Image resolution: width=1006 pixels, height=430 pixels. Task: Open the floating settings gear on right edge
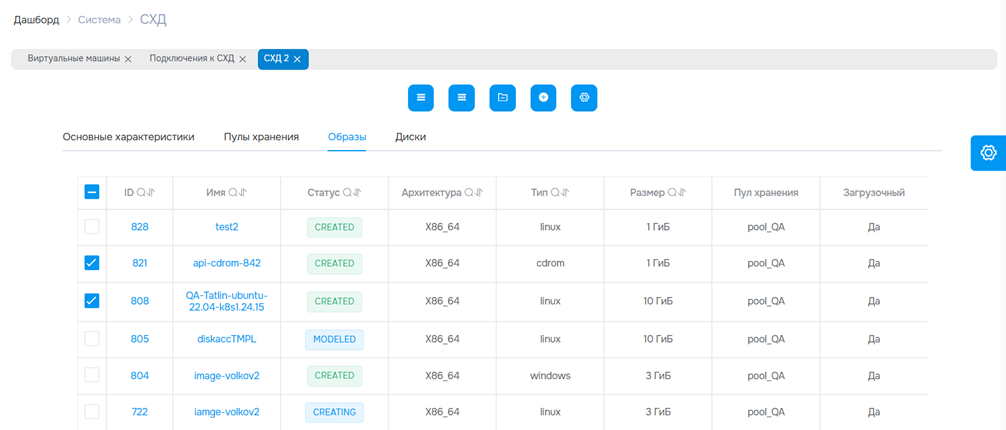988,152
